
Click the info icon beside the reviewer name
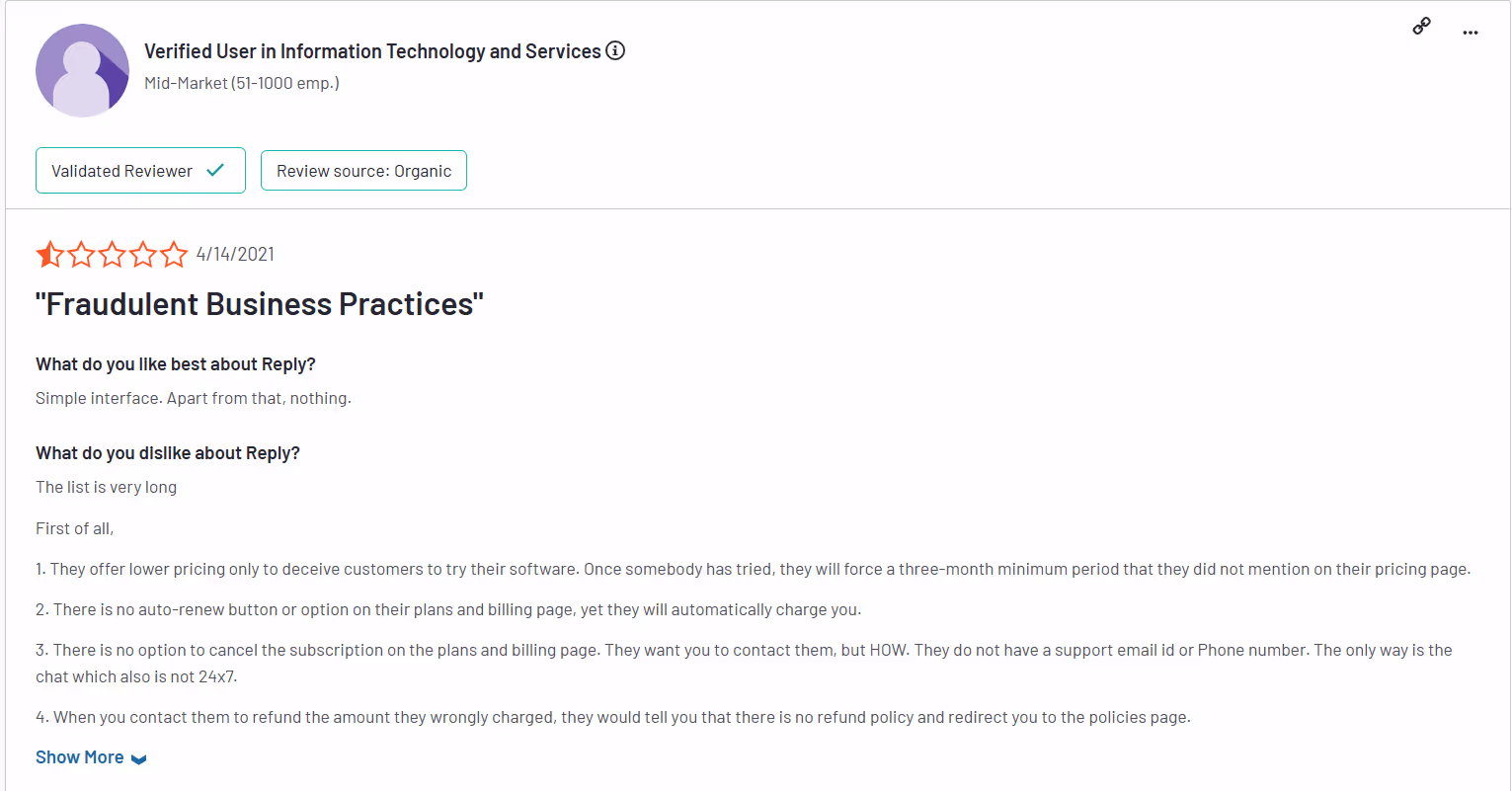point(615,50)
